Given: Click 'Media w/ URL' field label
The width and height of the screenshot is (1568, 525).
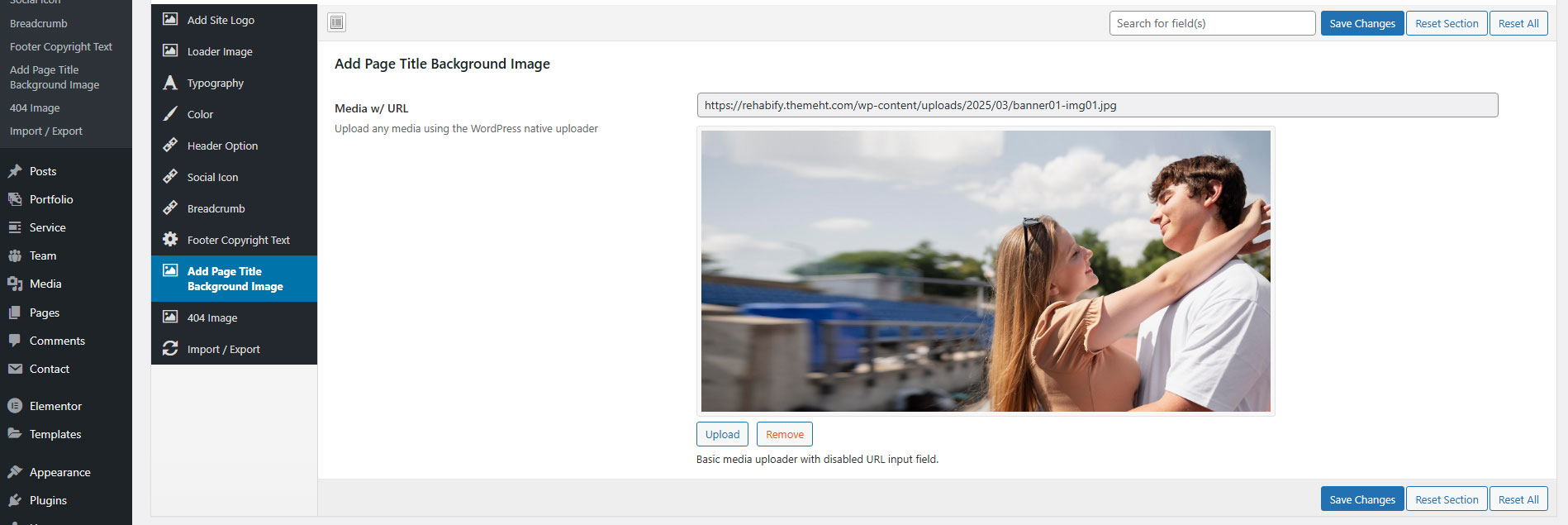Looking at the screenshot, I should (371, 108).
